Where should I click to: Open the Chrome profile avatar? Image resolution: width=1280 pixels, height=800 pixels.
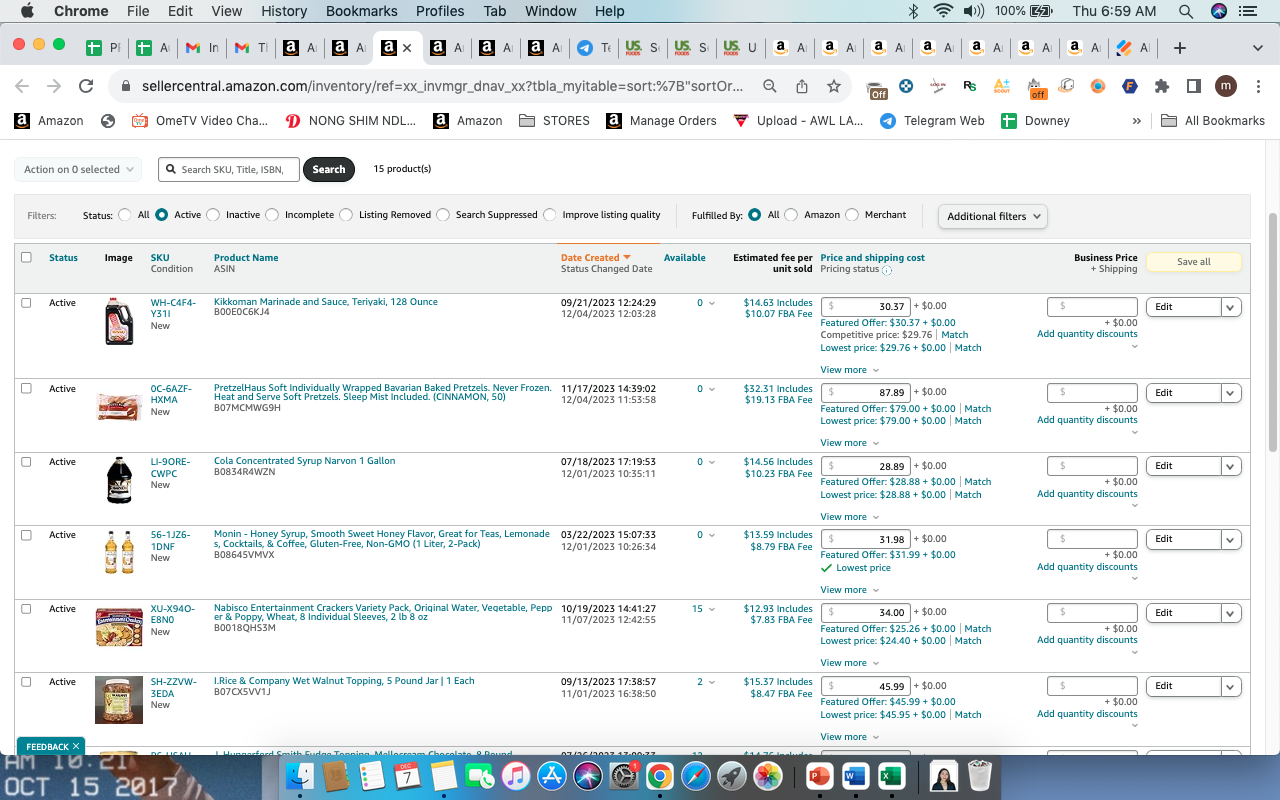pyautogui.click(x=1226, y=87)
